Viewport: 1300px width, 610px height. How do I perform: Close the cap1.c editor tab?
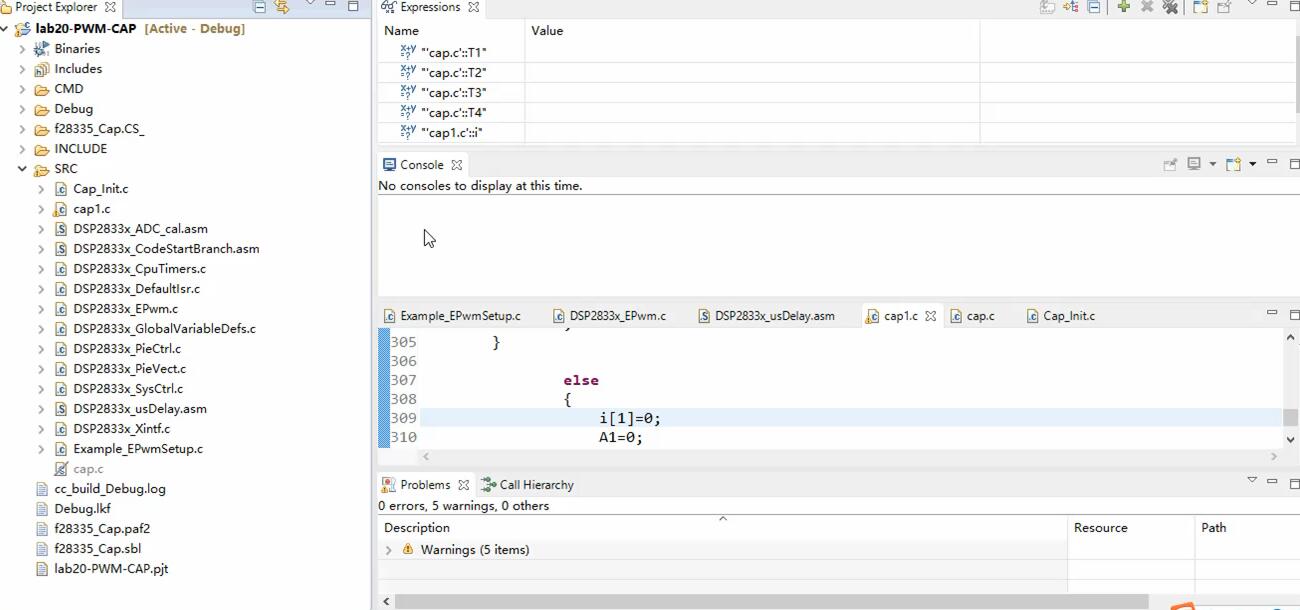coord(930,316)
